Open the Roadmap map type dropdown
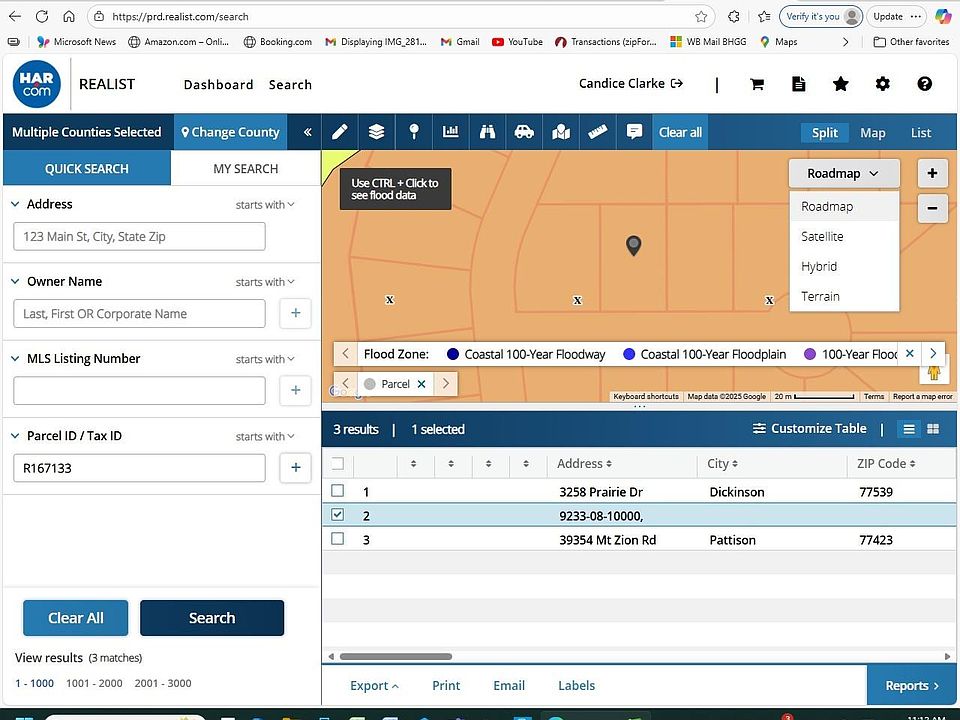The width and height of the screenshot is (960, 720). [x=843, y=173]
